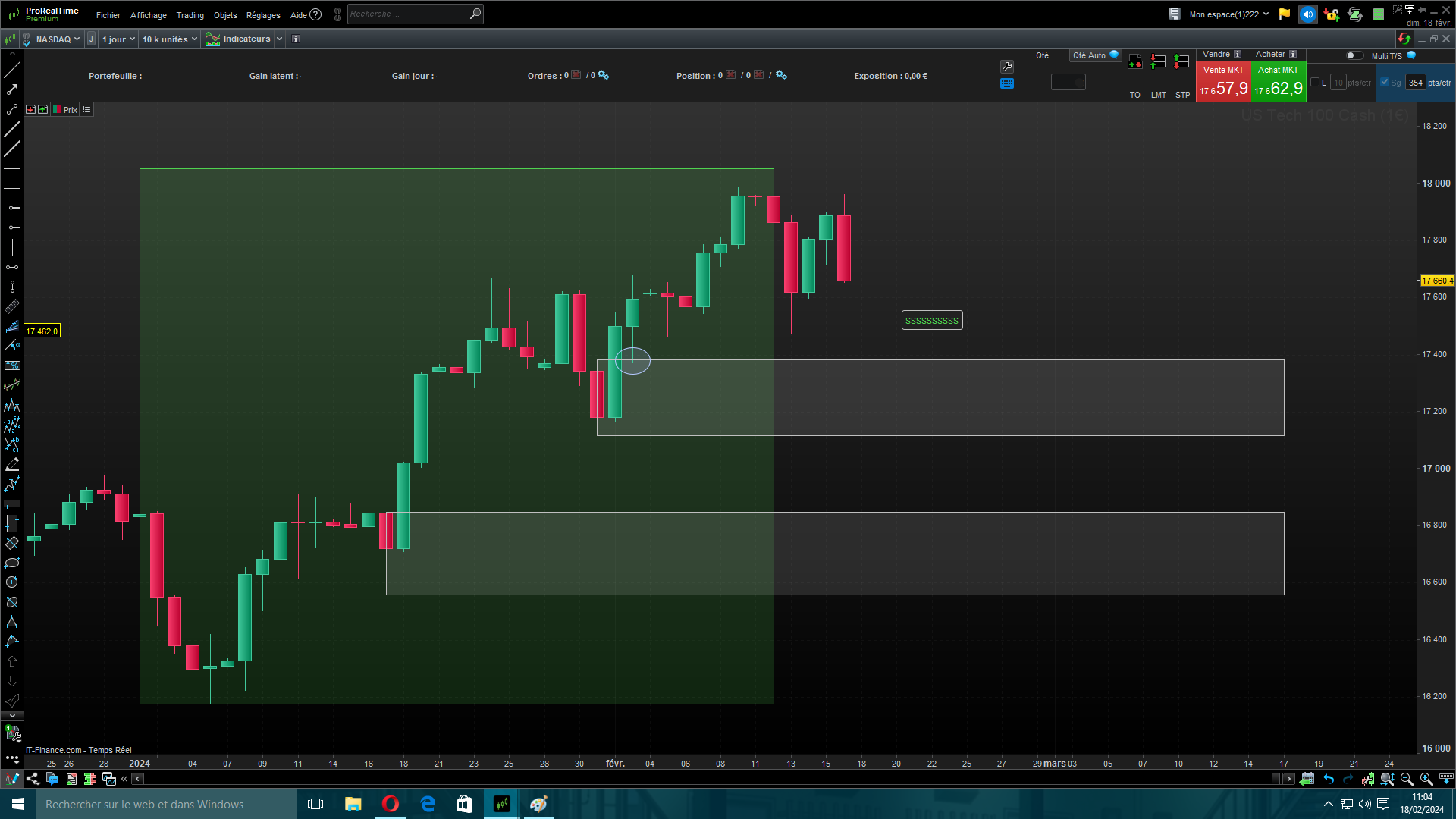Expand the 1 jour timeframe dropdown
Viewport: 1456px width, 819px height.
pyautogui.click(x=118, y=39)
